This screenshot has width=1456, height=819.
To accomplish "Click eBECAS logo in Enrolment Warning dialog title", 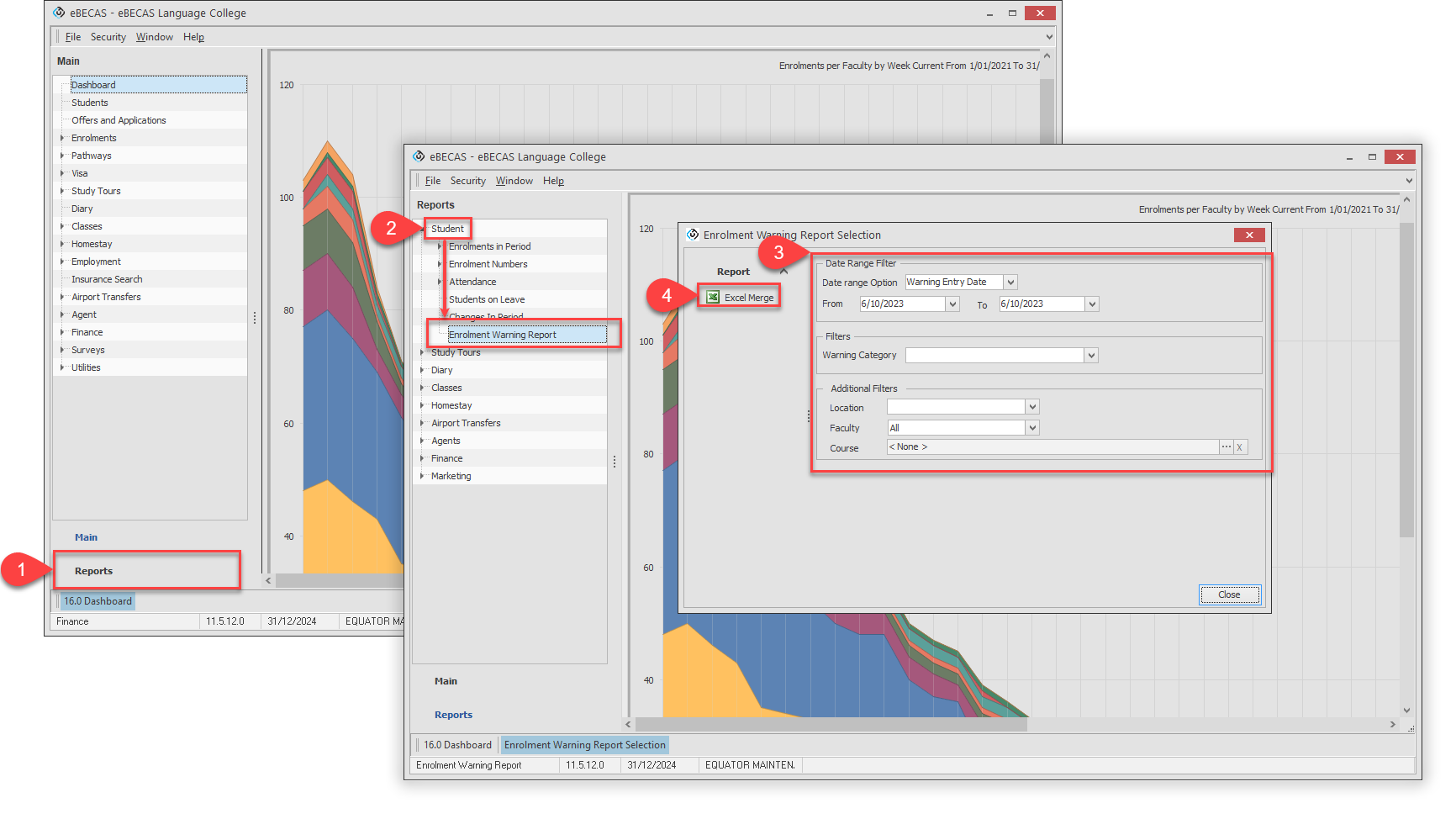I will click(x=693, y=235).
